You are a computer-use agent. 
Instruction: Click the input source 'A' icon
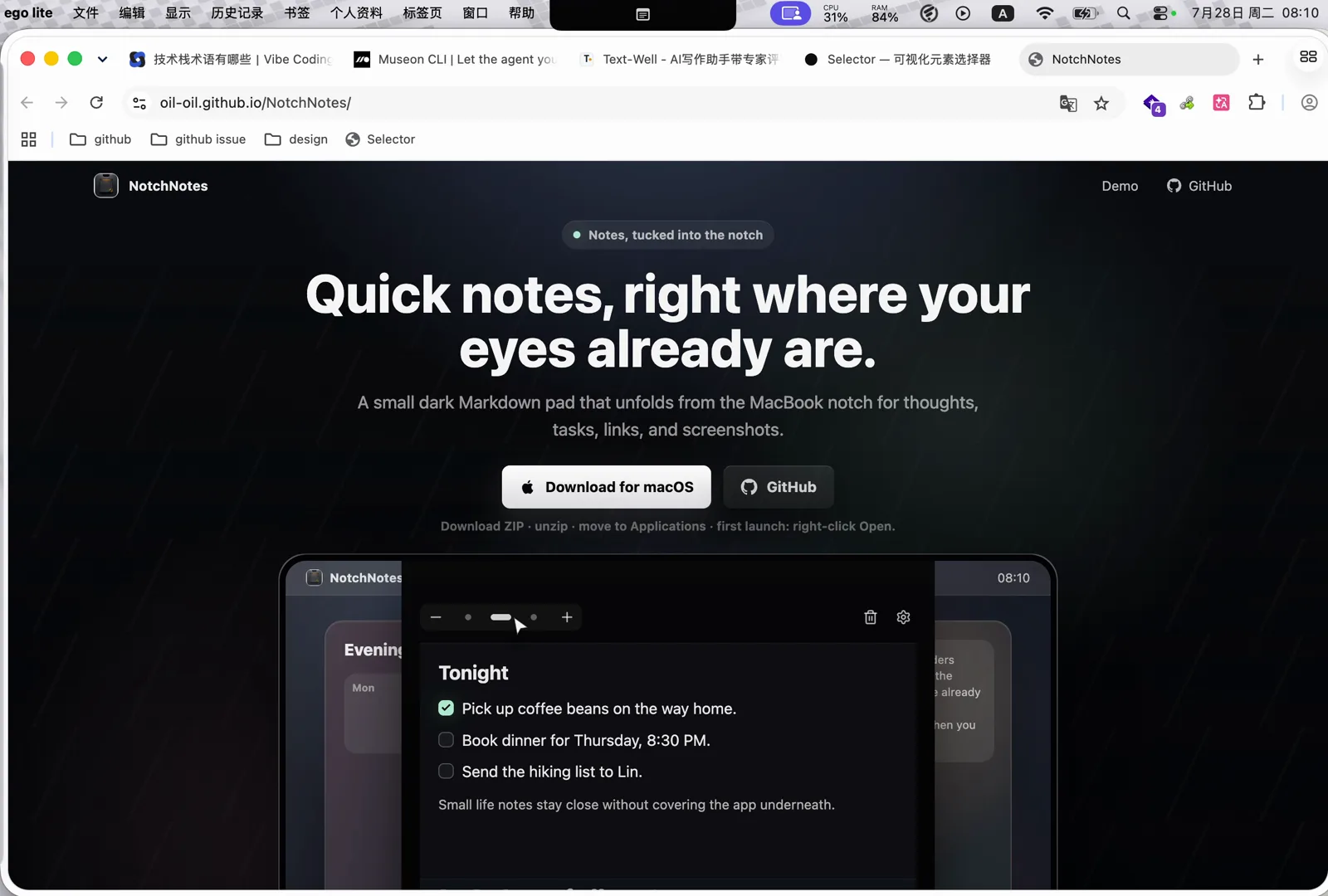pyautogui.click(x=1003, y=13)
